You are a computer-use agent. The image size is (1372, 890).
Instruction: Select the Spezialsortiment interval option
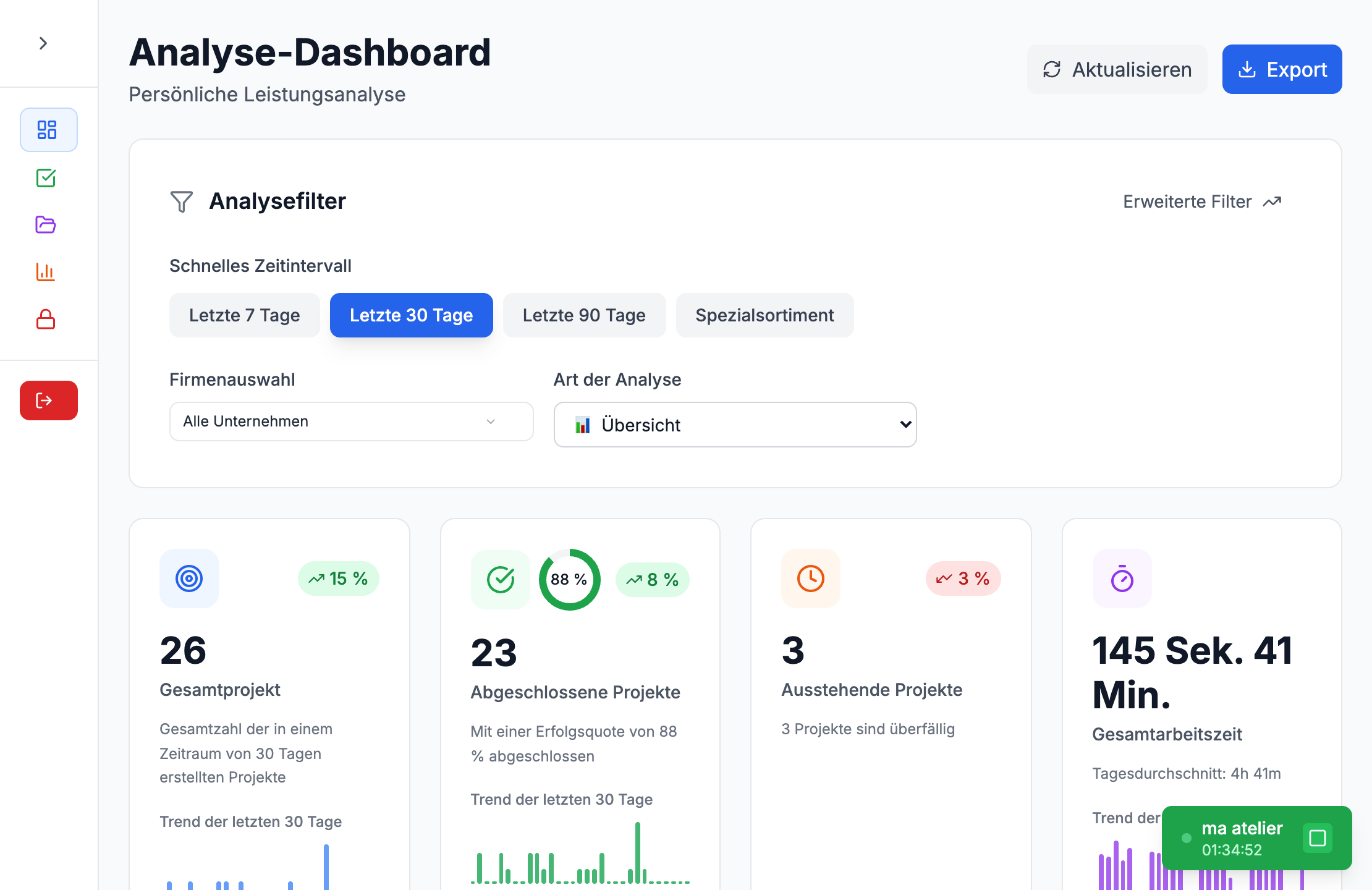(x=764, y=315)
